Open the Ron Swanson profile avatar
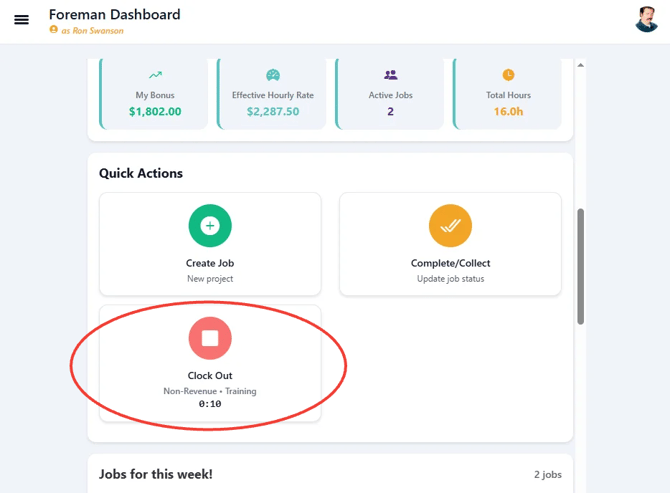Screen dimensions: 670x493 click(x=646, y=19)
